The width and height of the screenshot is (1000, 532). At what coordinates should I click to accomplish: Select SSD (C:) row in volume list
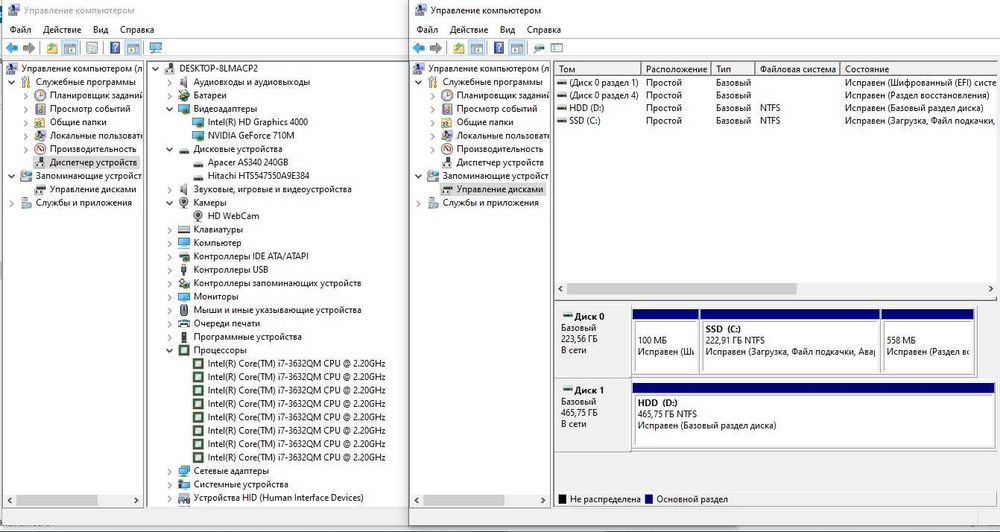tap(776, 121)
